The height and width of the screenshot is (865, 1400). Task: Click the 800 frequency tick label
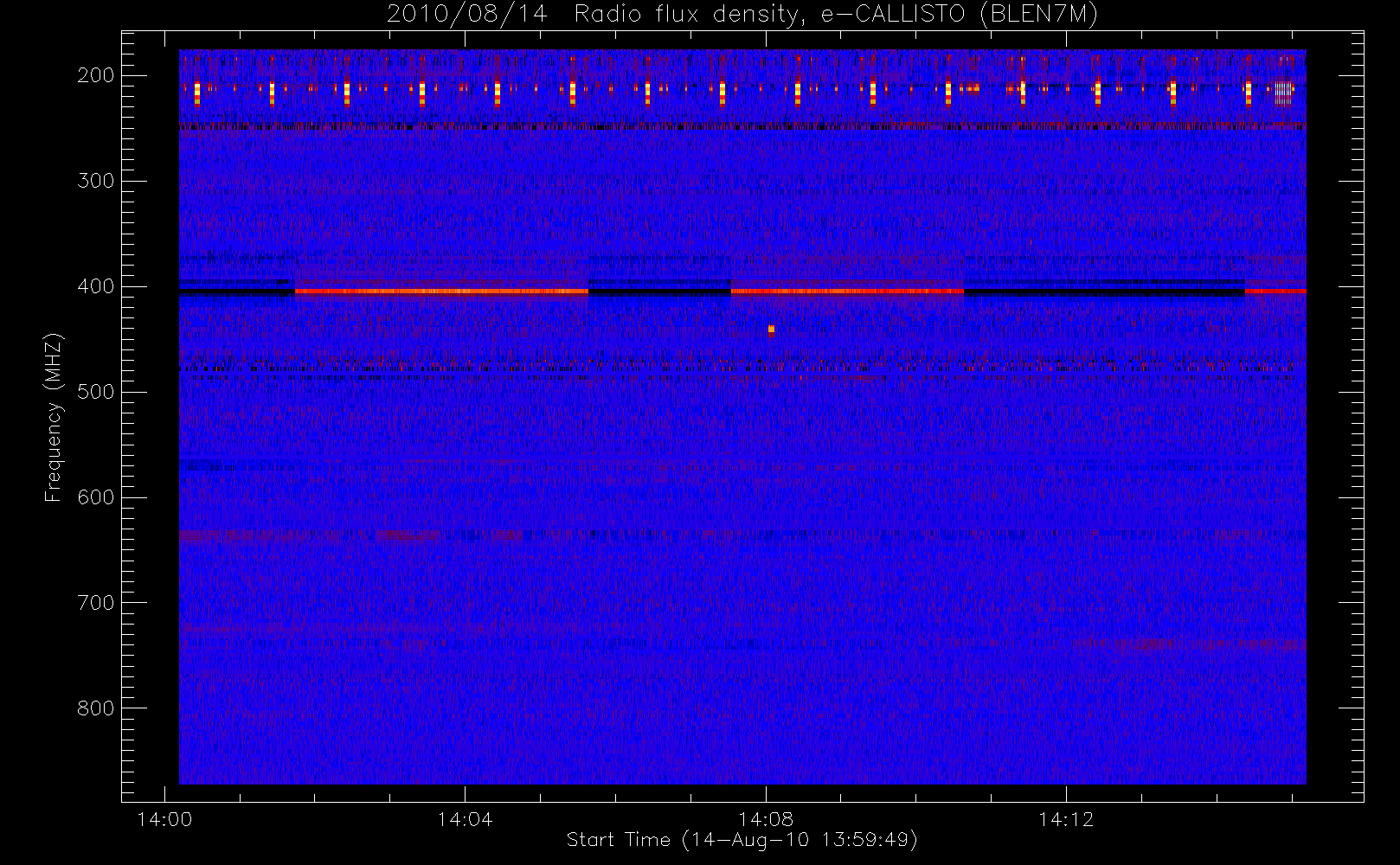[96, 708]
